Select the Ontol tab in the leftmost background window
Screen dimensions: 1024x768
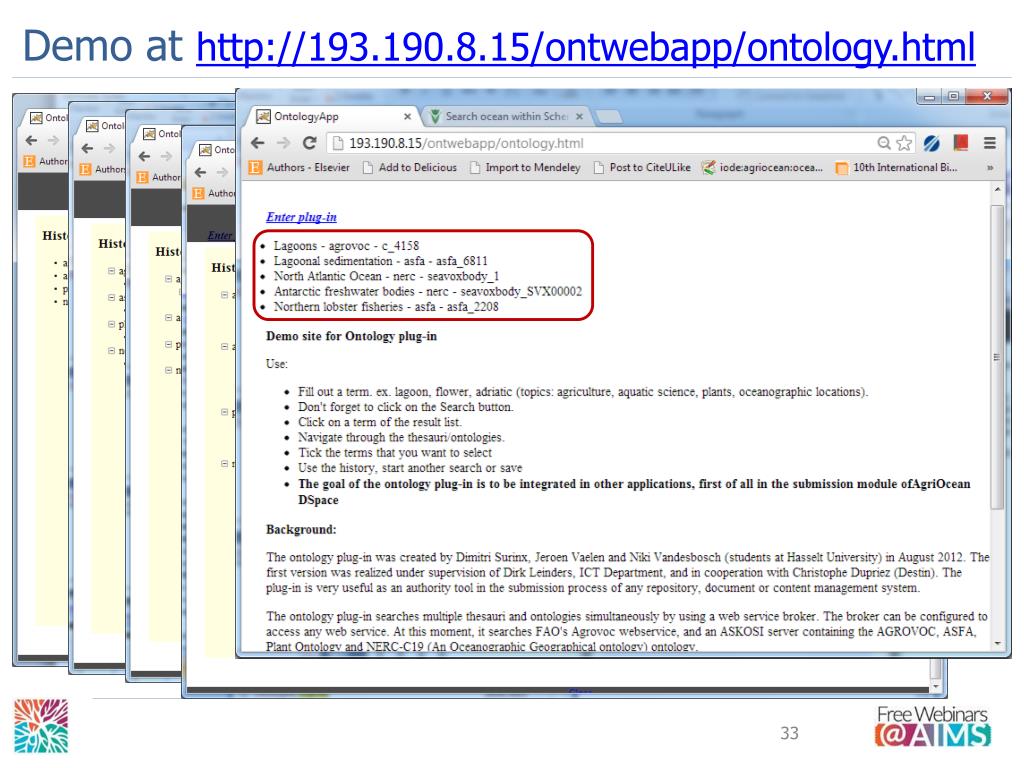(x=48, y=118)
